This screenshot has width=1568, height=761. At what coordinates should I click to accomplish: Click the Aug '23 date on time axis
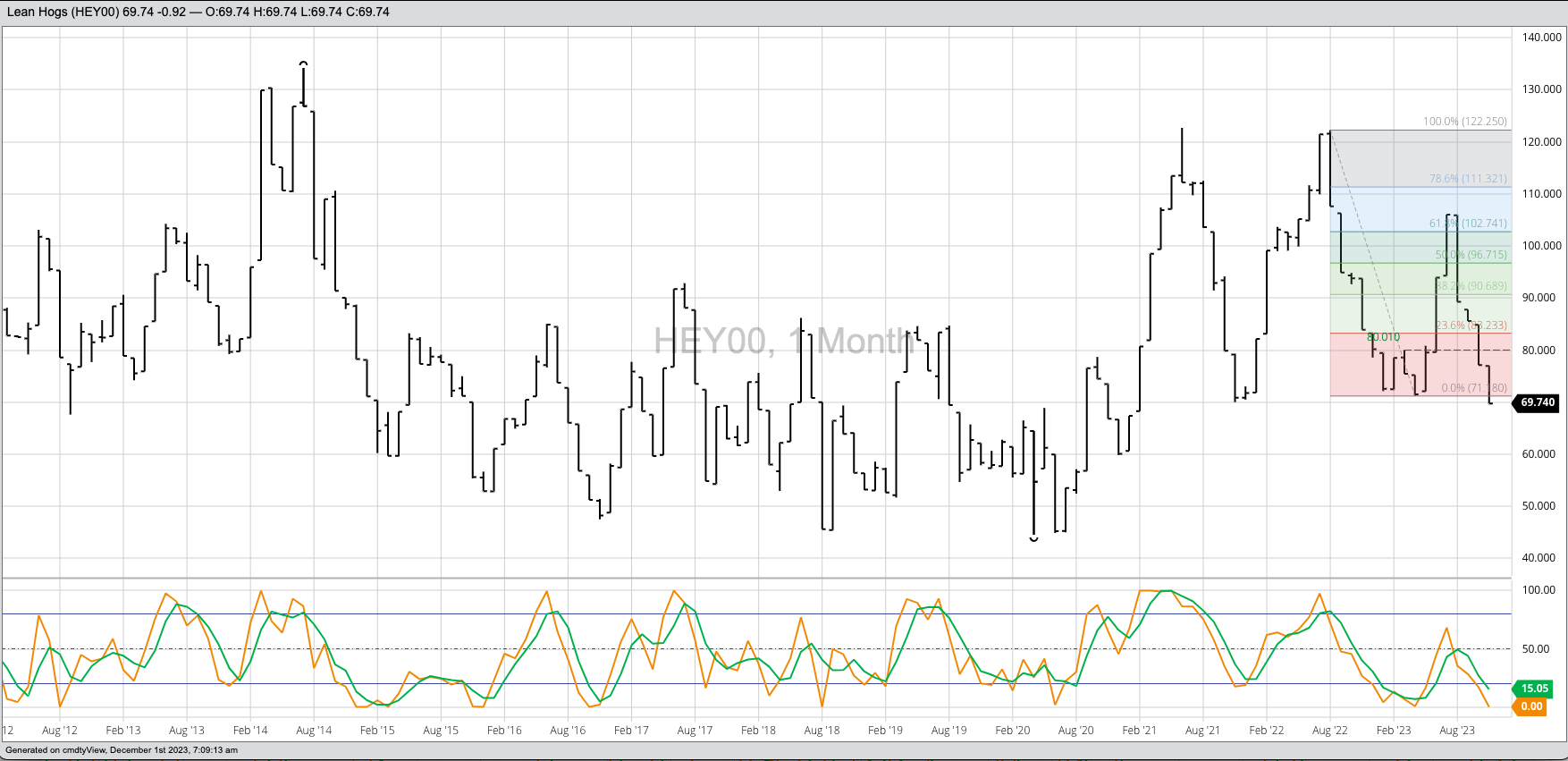(1457, 731)
